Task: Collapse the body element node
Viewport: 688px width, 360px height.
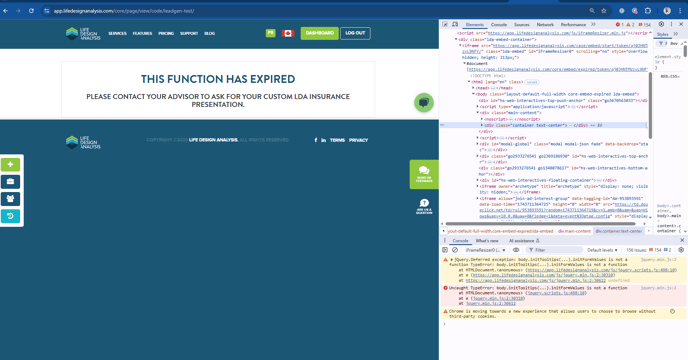Action: tap(473, 94)
